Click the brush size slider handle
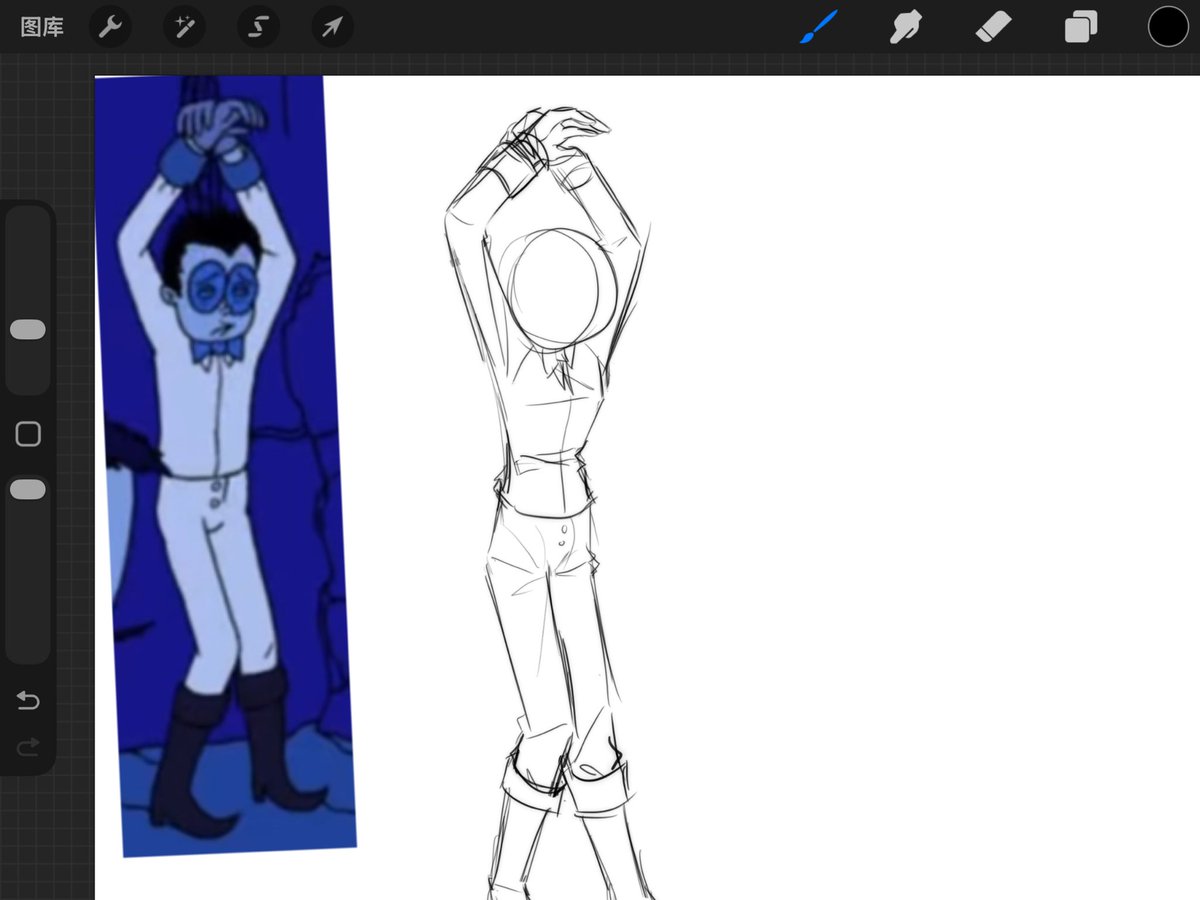Image resolution: width=1200 pixels, height=900 pixels. coord(27,330)
